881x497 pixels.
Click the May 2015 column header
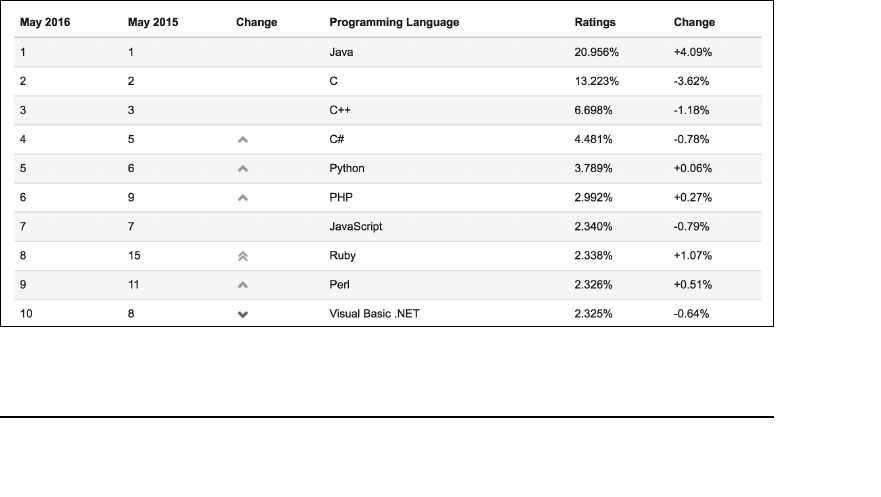pos(153,22)
